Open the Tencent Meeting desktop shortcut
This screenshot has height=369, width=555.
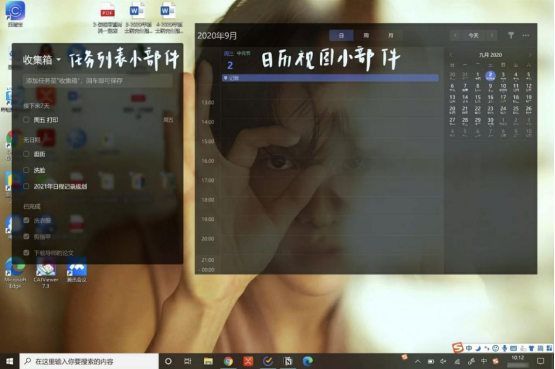click(77, 272)
